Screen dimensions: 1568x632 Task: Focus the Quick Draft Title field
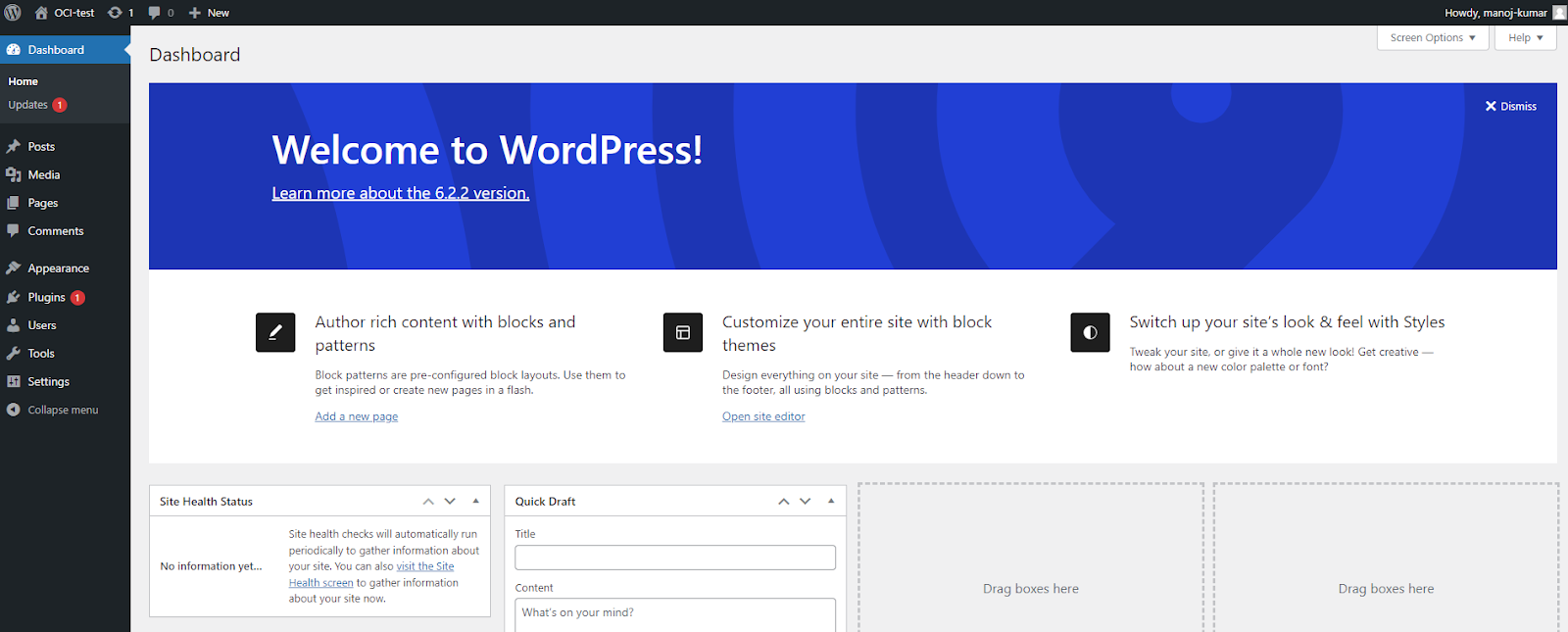click(675, 558)
